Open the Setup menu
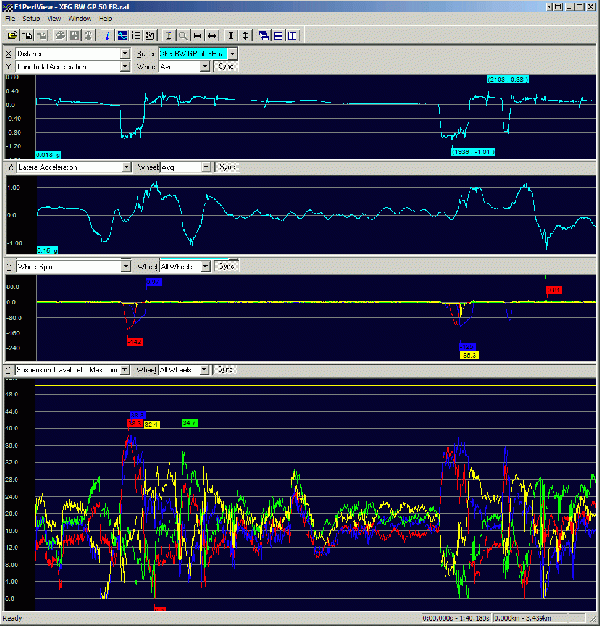600x626 pixels. pyautogui.click(x=31, y=19)
